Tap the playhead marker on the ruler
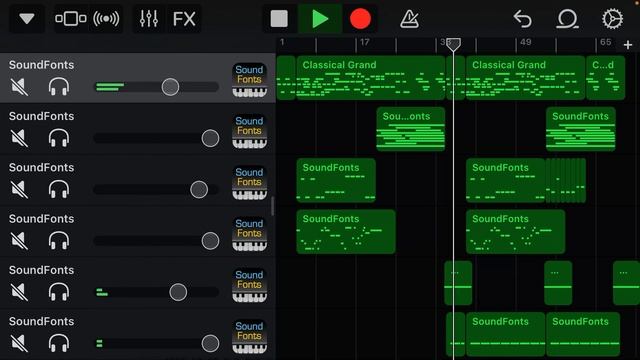640x360 pixels. click(453, 44)
